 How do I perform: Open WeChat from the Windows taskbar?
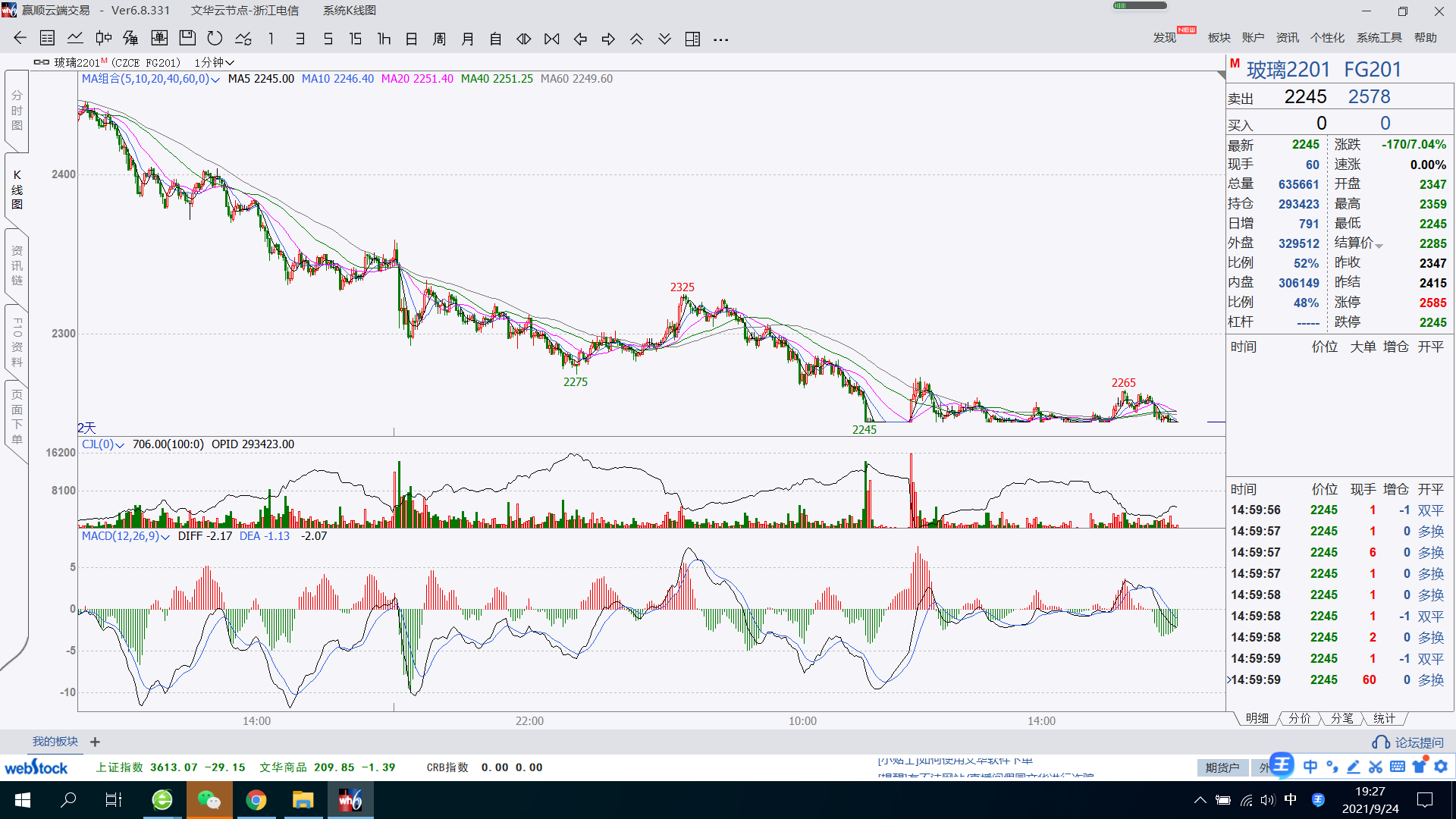(x=209, y=800)
